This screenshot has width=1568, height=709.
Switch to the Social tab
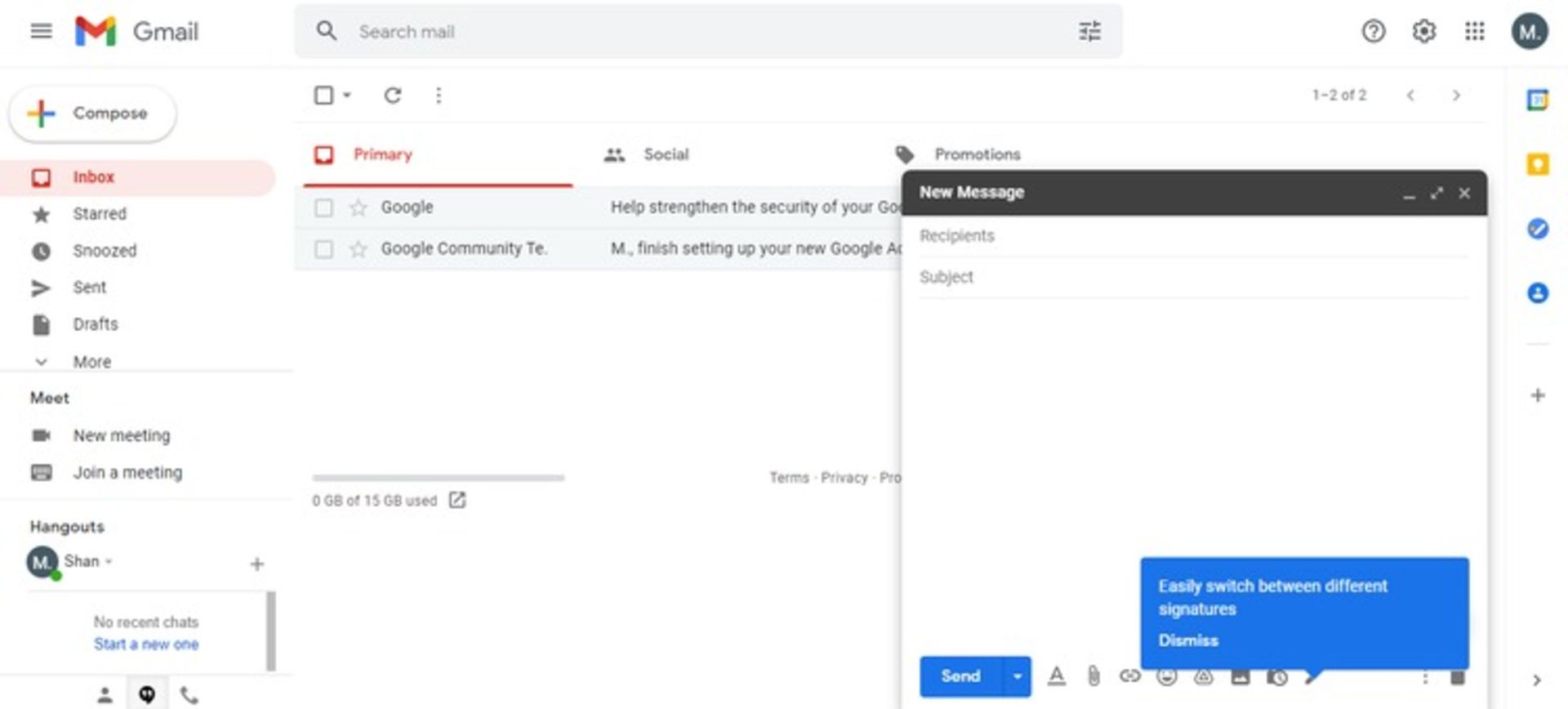(665, 154)
